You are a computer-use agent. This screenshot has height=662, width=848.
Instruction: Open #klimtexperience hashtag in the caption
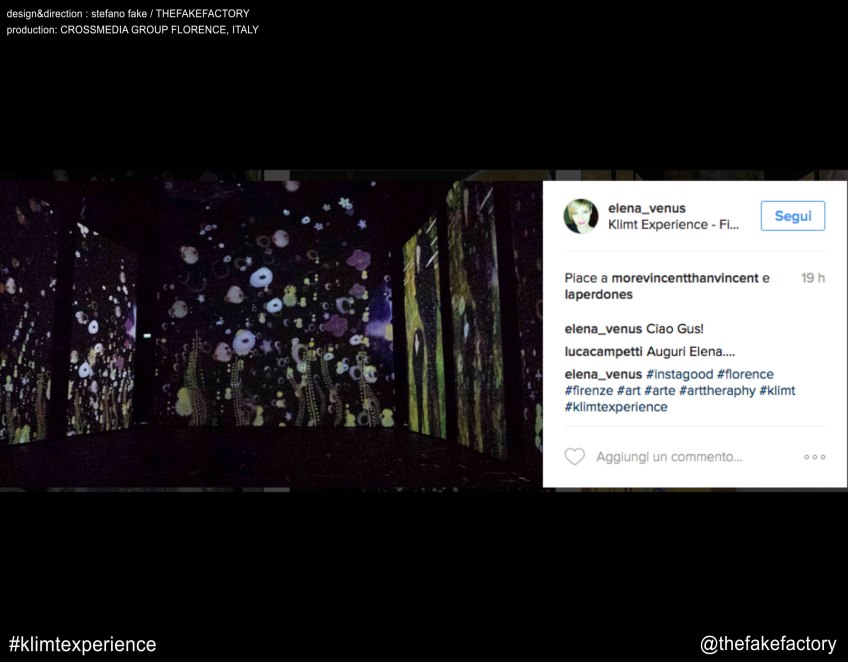(616, 408)
